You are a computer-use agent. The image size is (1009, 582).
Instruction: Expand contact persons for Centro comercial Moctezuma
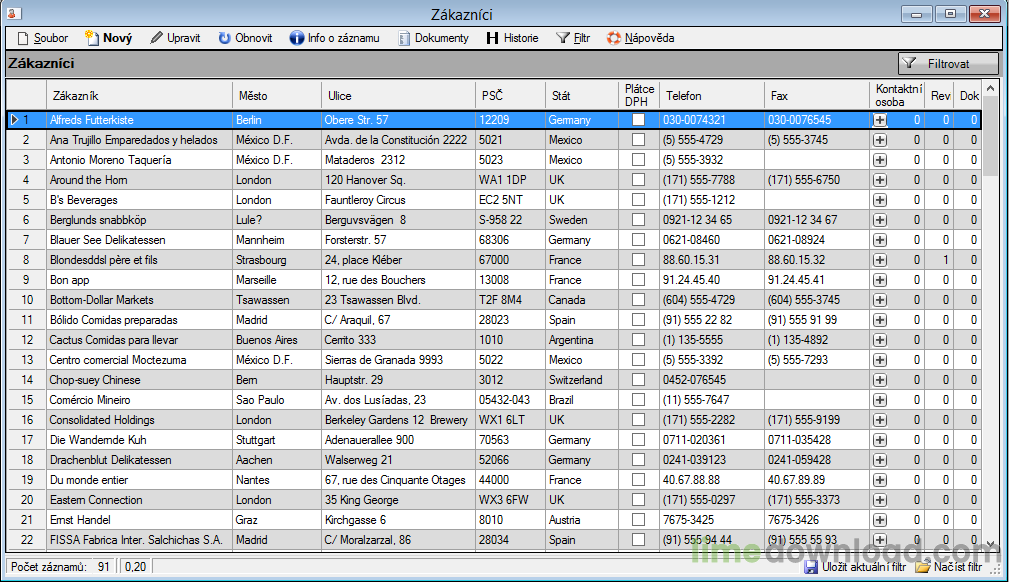click(880, 360)
